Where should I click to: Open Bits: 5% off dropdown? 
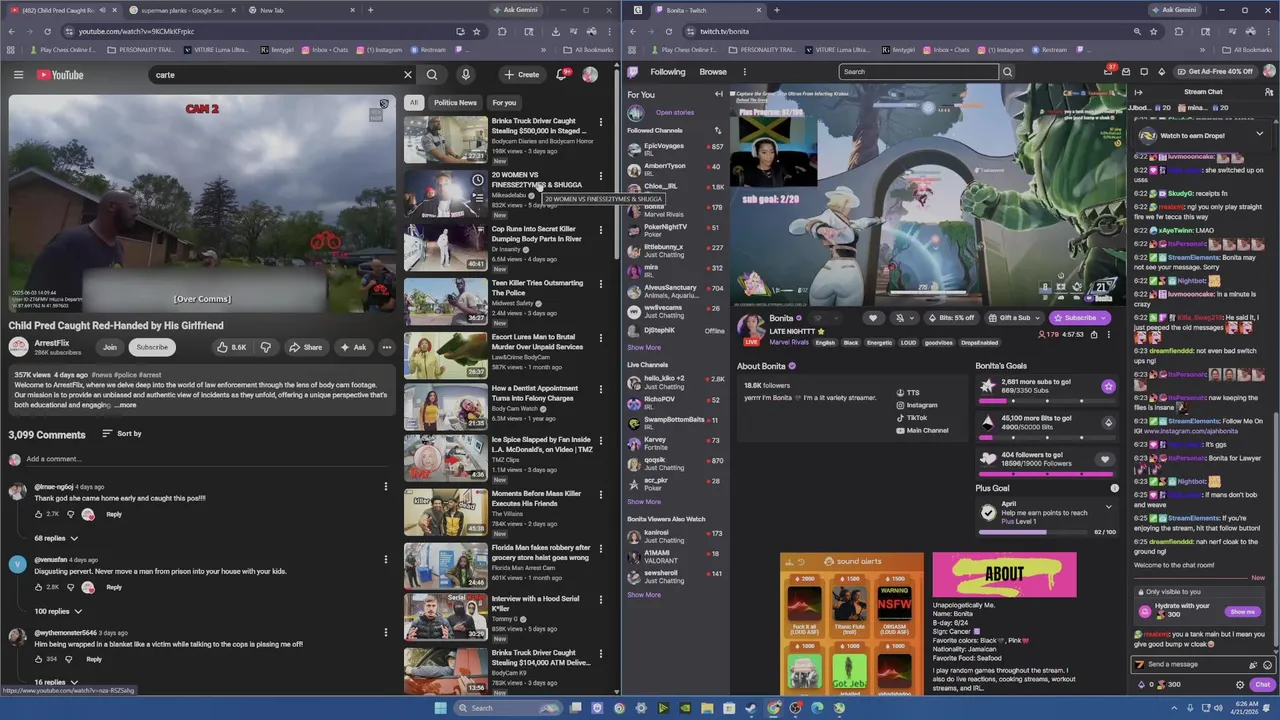[x=951, y=318]
